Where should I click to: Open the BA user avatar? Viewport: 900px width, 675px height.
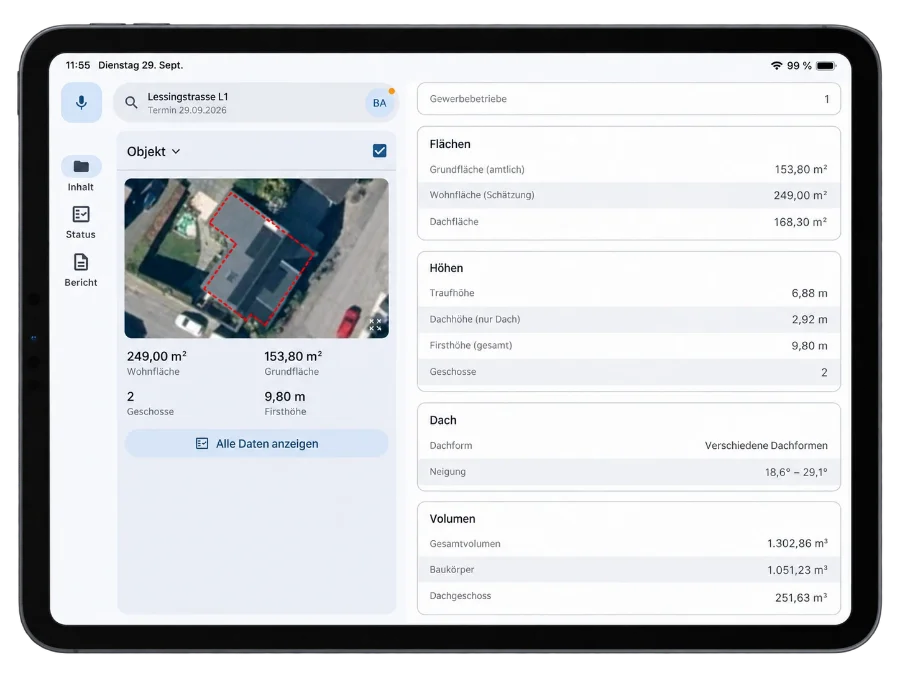tap(379, 103)
